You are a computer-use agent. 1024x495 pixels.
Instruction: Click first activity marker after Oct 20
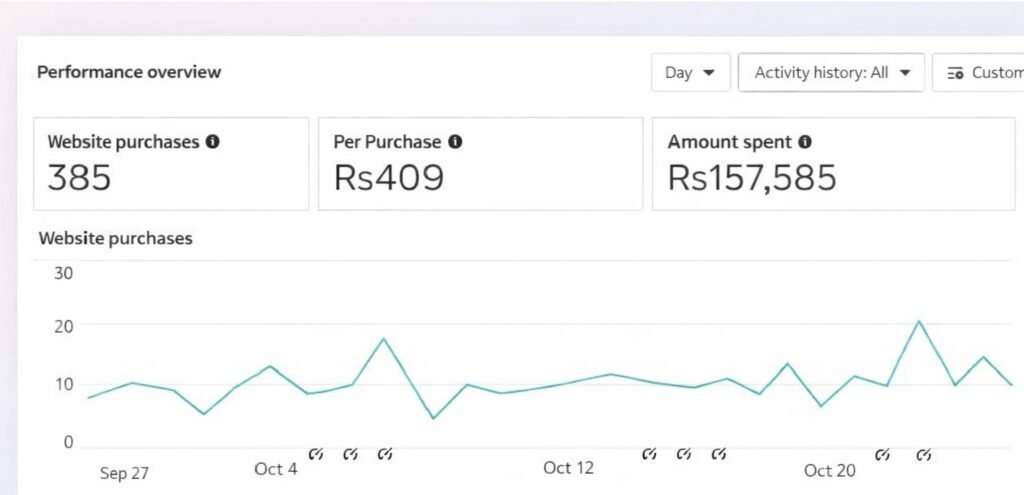coord(882,455)
